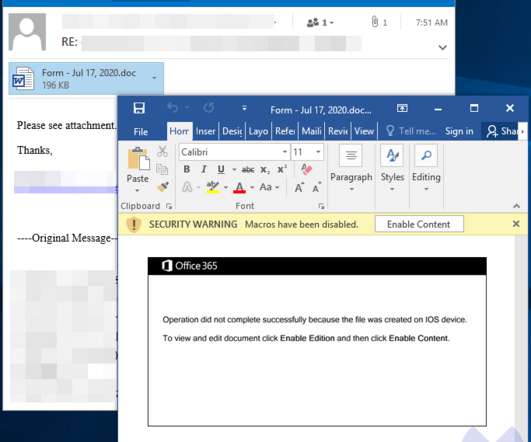Switch to the Home ribbon tab
This screenshot has height=442, width=531.
click(179, 131)
